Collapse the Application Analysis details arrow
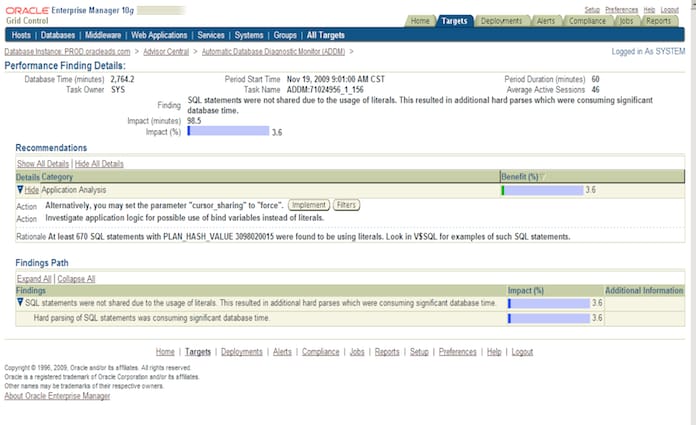 coord(20,190)
